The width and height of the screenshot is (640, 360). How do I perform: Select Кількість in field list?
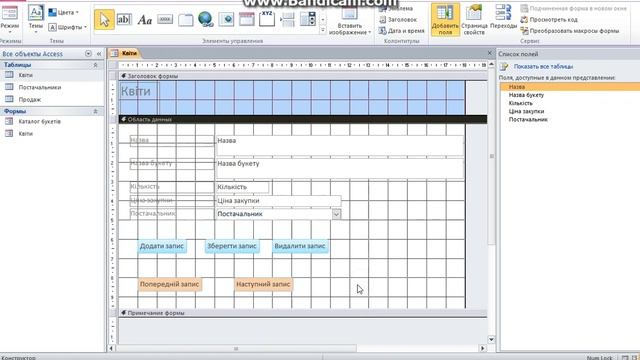point(570,103)
